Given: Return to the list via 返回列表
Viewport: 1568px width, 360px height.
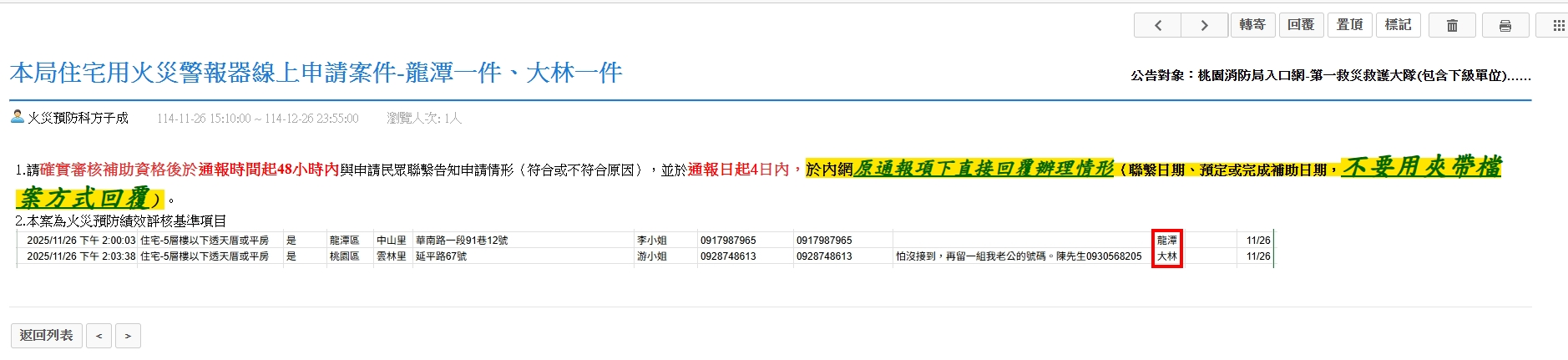Looking at the screenshot, I should click(46, 335).
